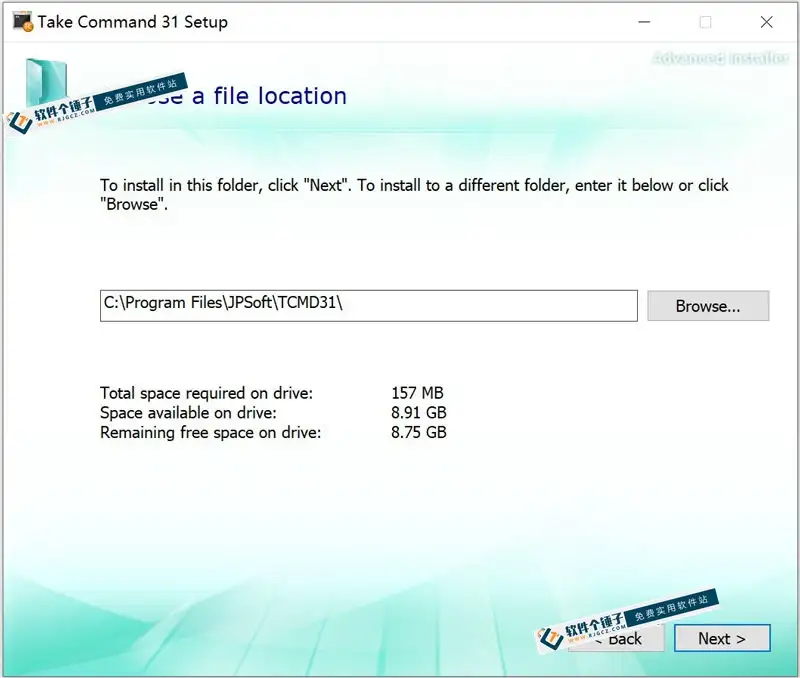
Task: Minimize the Take Command 31 Setup window
Action: pos(644,22)
